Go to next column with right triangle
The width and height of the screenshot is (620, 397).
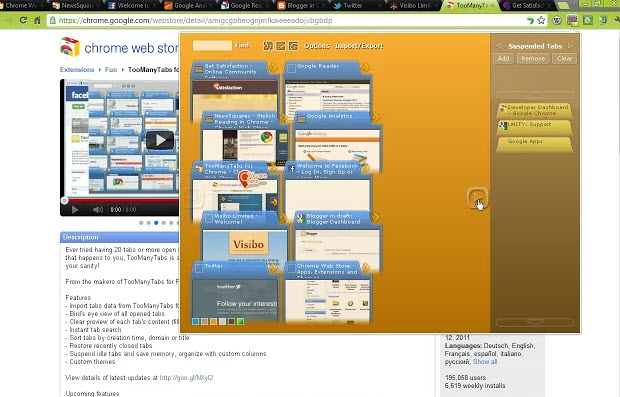point(571,46)
